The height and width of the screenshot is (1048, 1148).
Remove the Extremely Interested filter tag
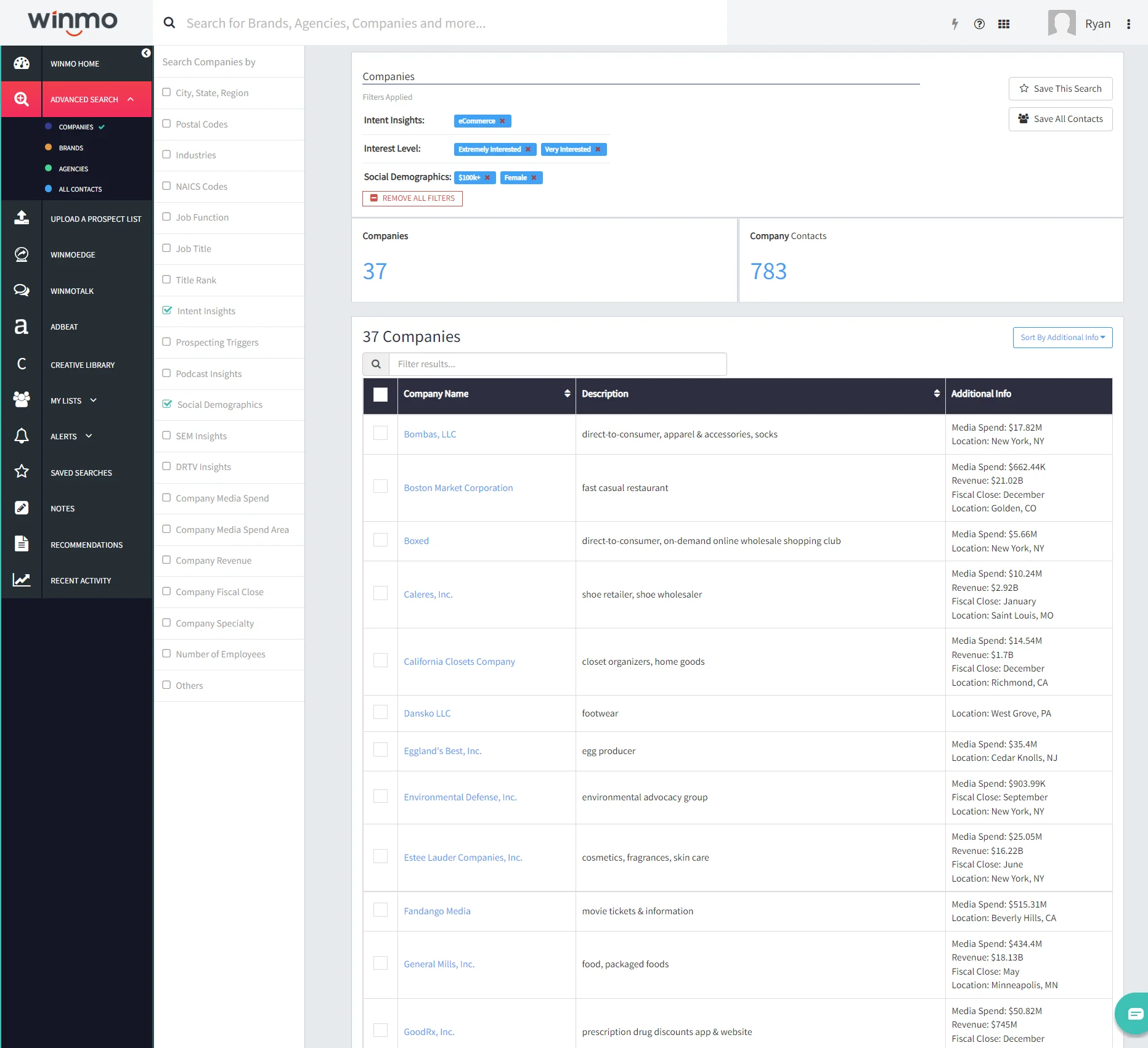528,150
